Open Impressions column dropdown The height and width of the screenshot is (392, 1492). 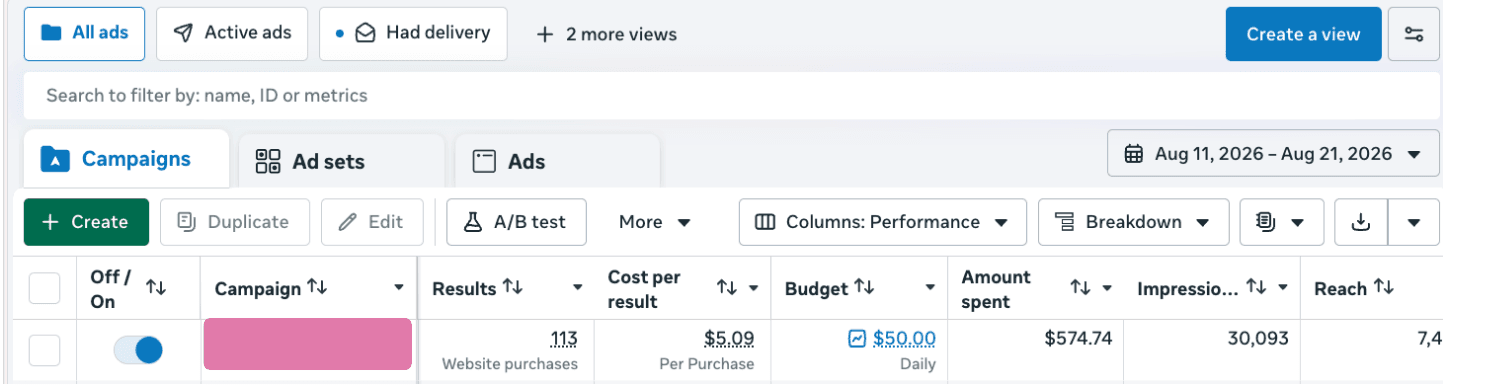pyautogui.click(x=1283, y=288)
